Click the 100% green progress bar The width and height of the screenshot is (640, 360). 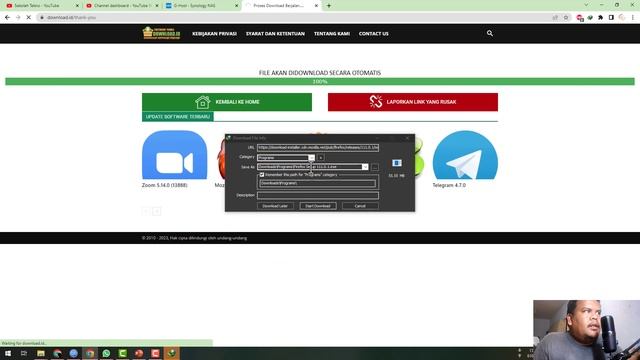(320, 82)
